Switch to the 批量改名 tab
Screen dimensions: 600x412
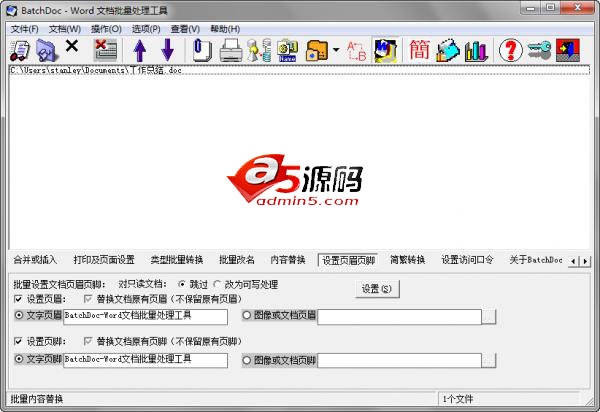pos(236,260)
